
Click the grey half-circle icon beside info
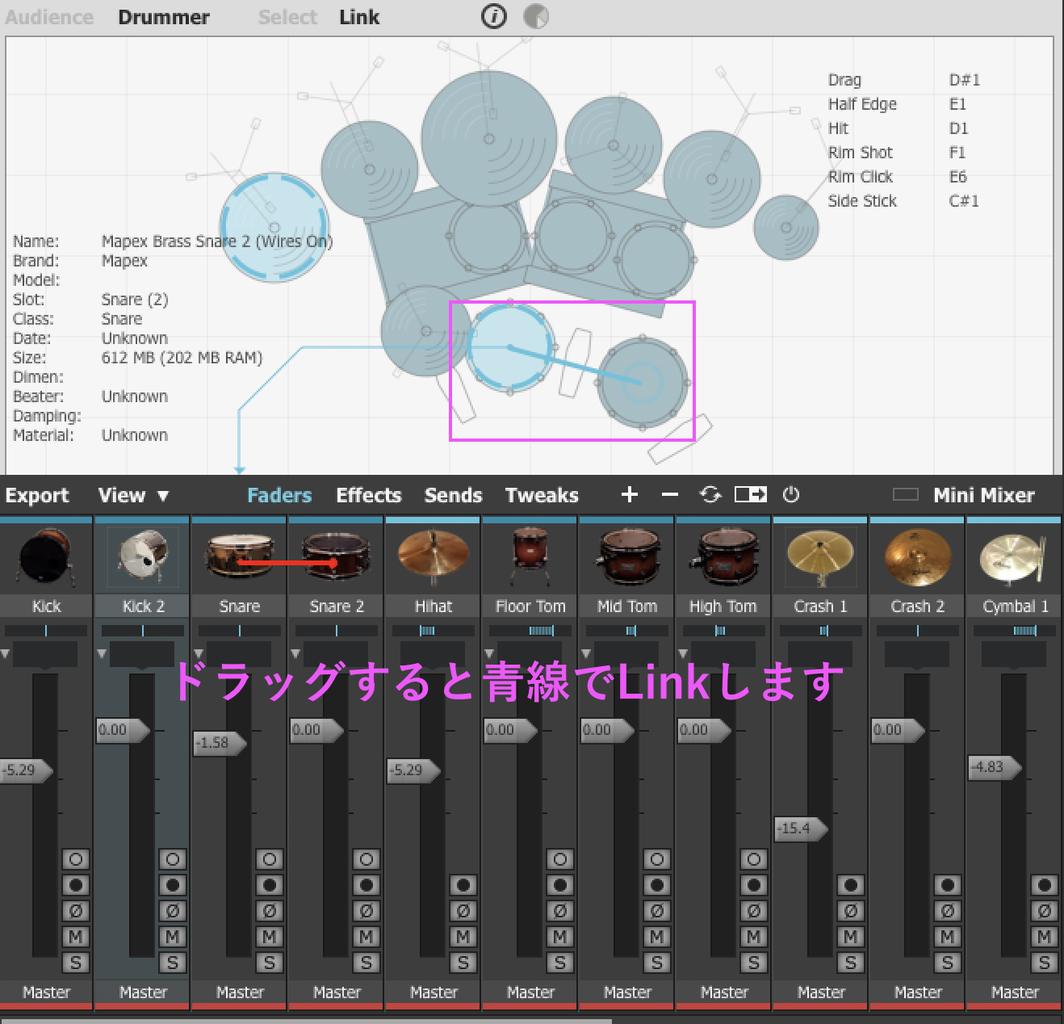pos(535,16)
